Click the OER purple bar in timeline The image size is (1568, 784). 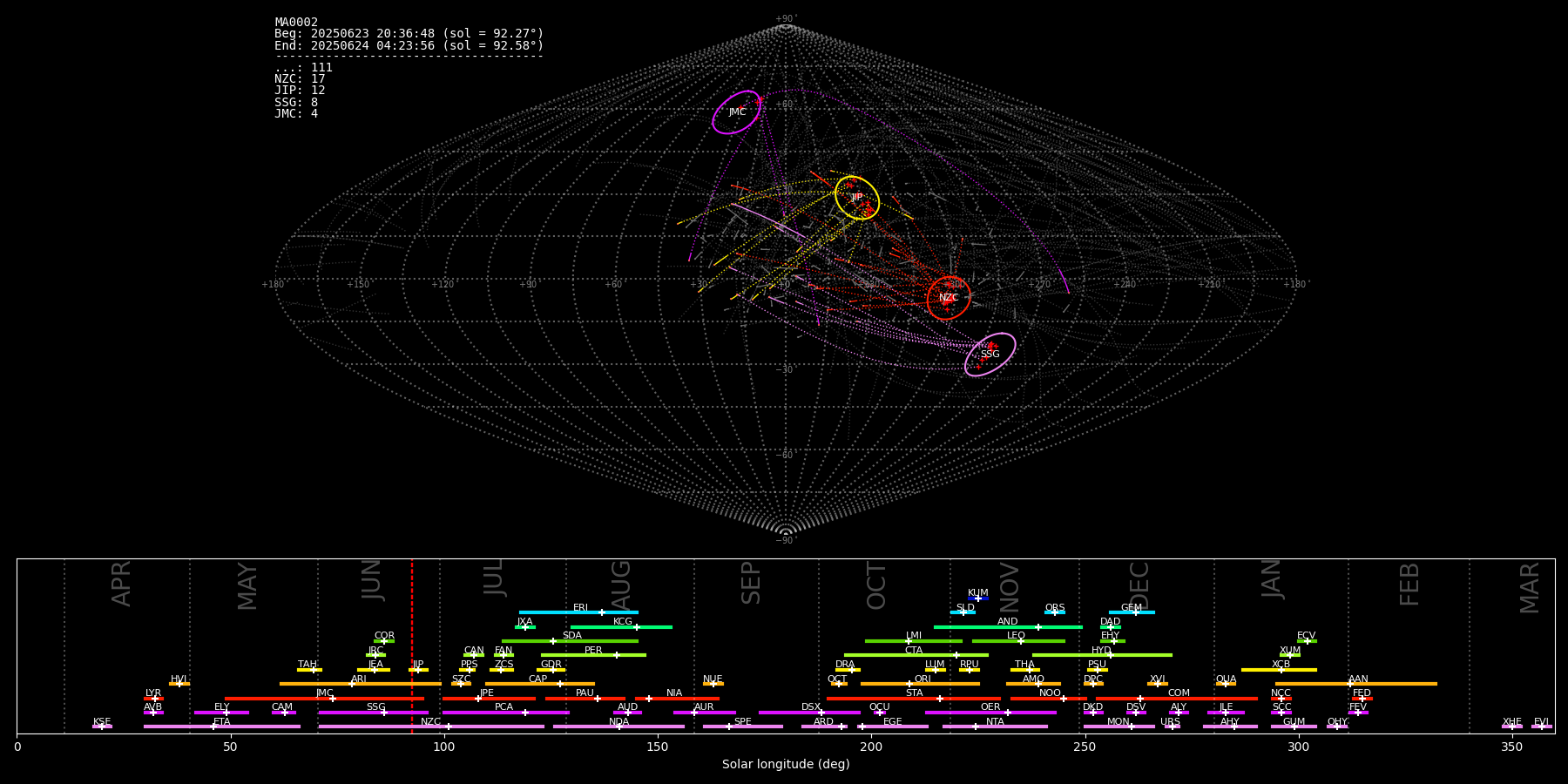coord(990,713)
